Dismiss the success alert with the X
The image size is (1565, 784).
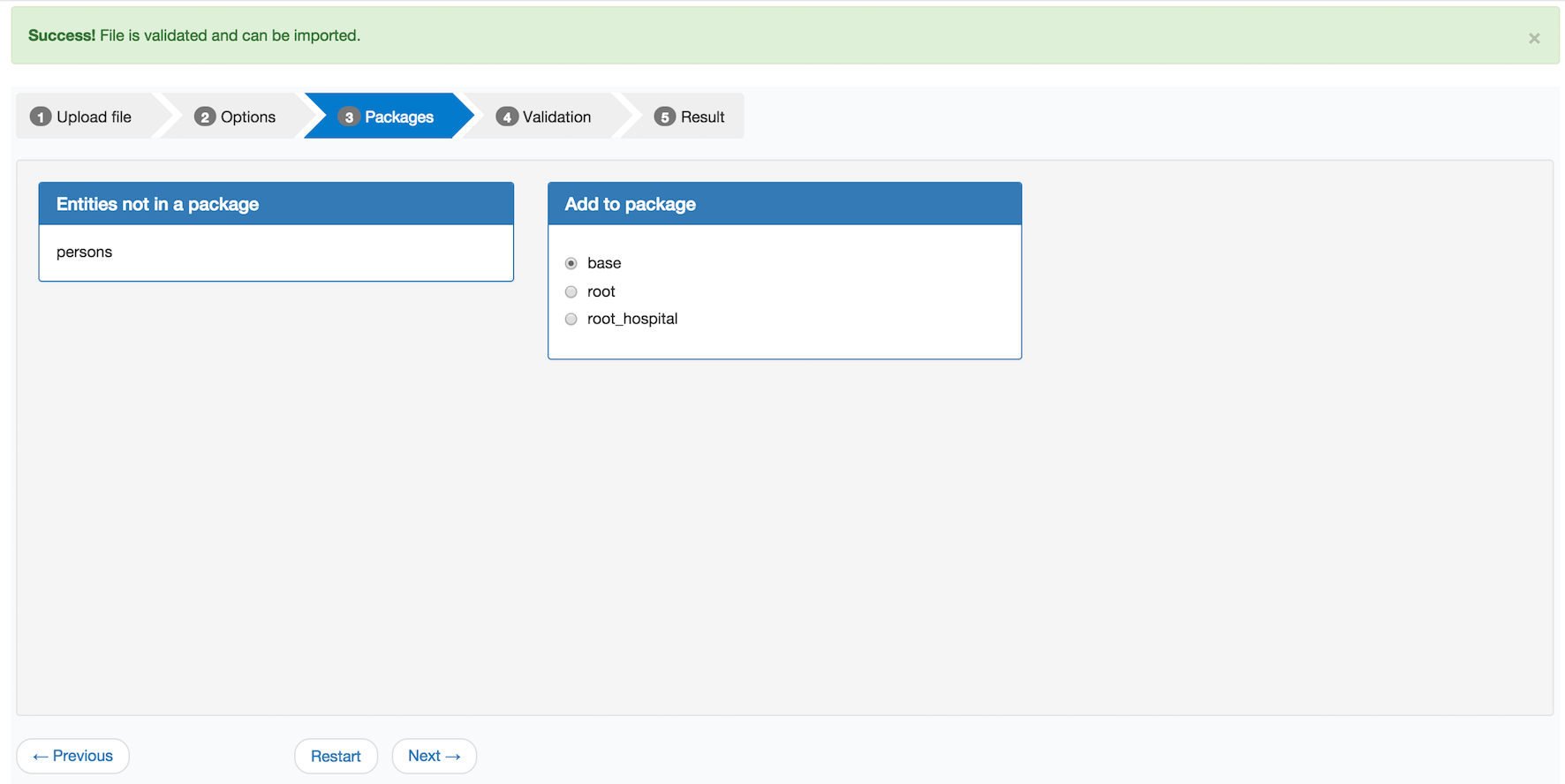tap(1534, 38)
